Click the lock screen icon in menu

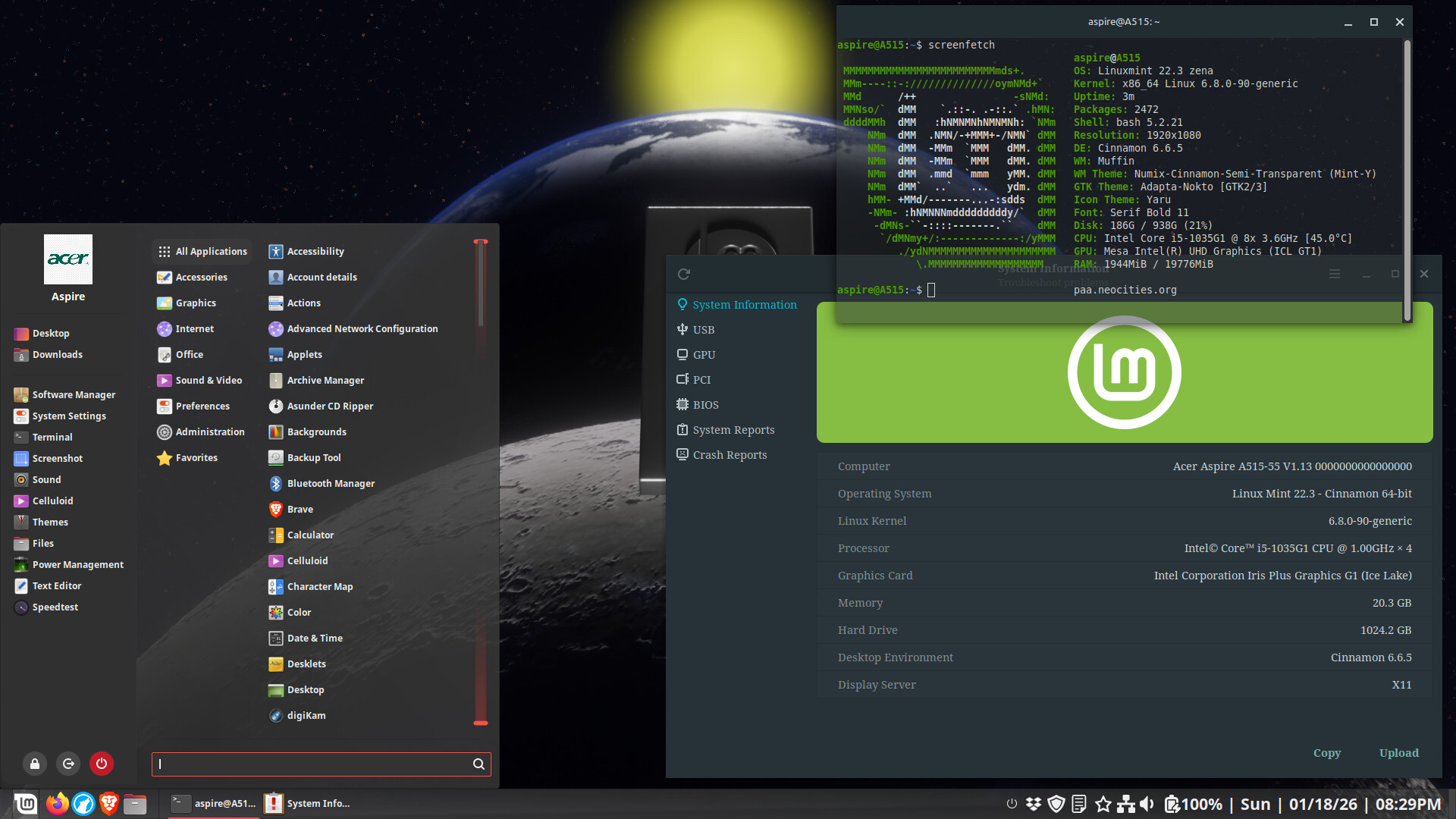click(35, 764)
